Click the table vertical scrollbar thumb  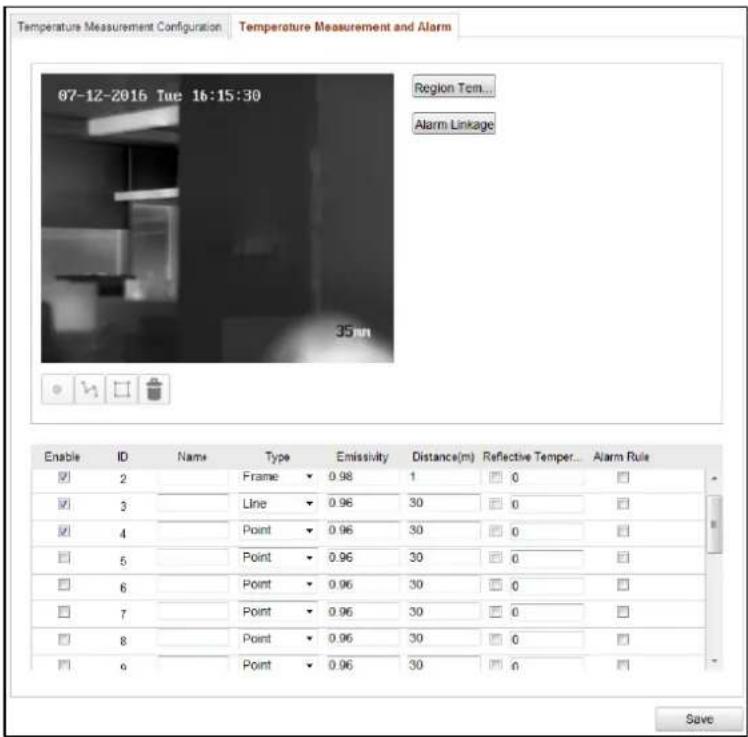pyautogui.click(x=714, y=524)
